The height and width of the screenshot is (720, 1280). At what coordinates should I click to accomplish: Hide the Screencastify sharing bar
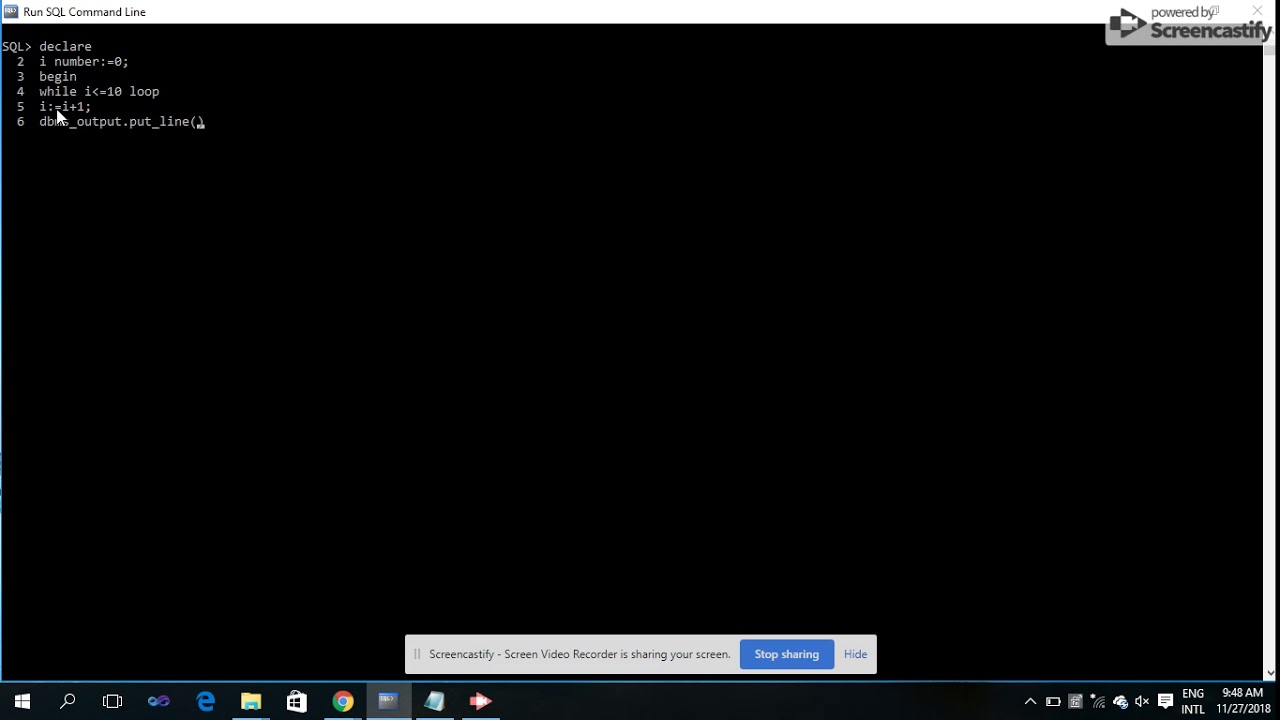[x=855, y=654]
